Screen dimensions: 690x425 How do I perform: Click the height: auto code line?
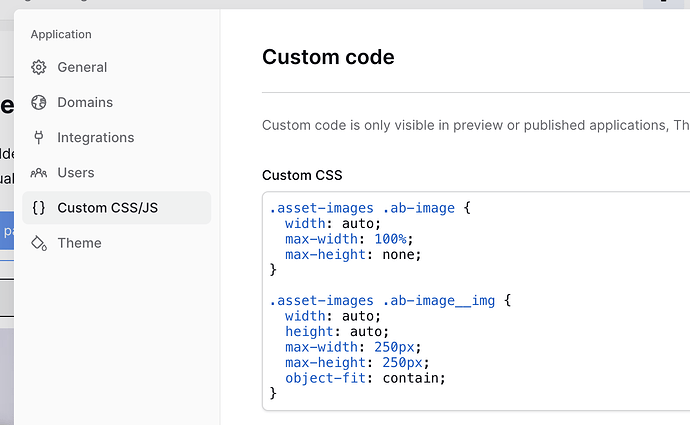coord(337,331)
